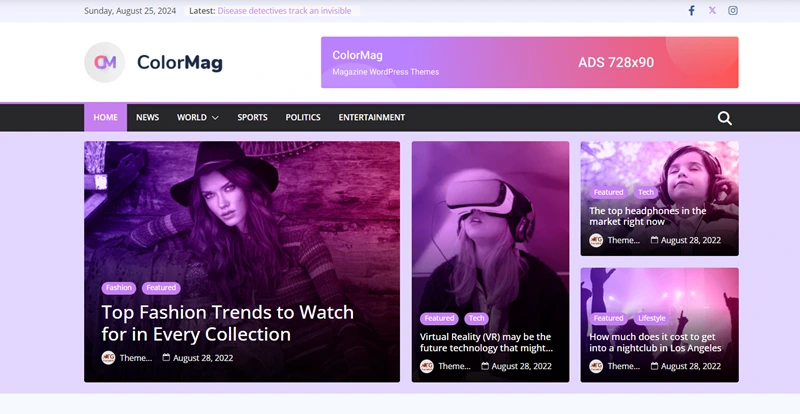Click author avatar under Top Fashion Trends
This screenshot has width=800, height=414.
(108, 358)
